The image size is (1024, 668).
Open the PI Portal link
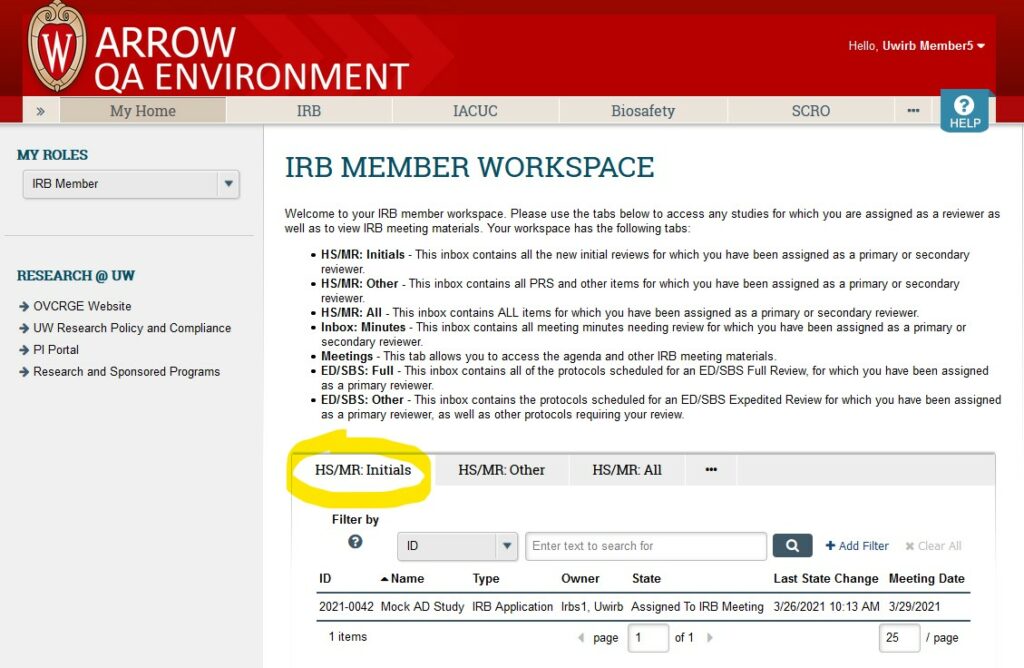click(56, 350)
